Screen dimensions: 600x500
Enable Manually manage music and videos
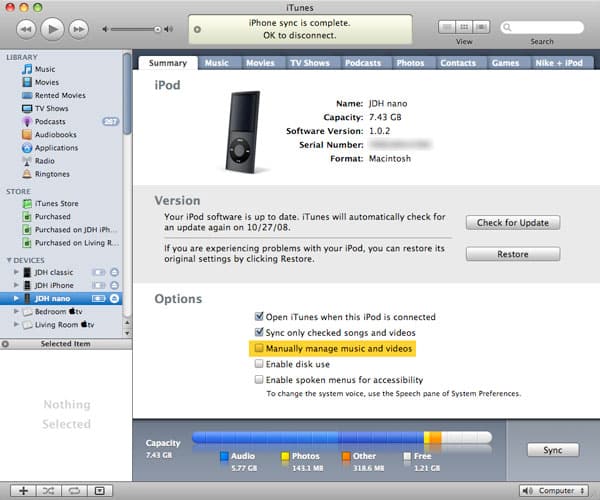point(259,348)
